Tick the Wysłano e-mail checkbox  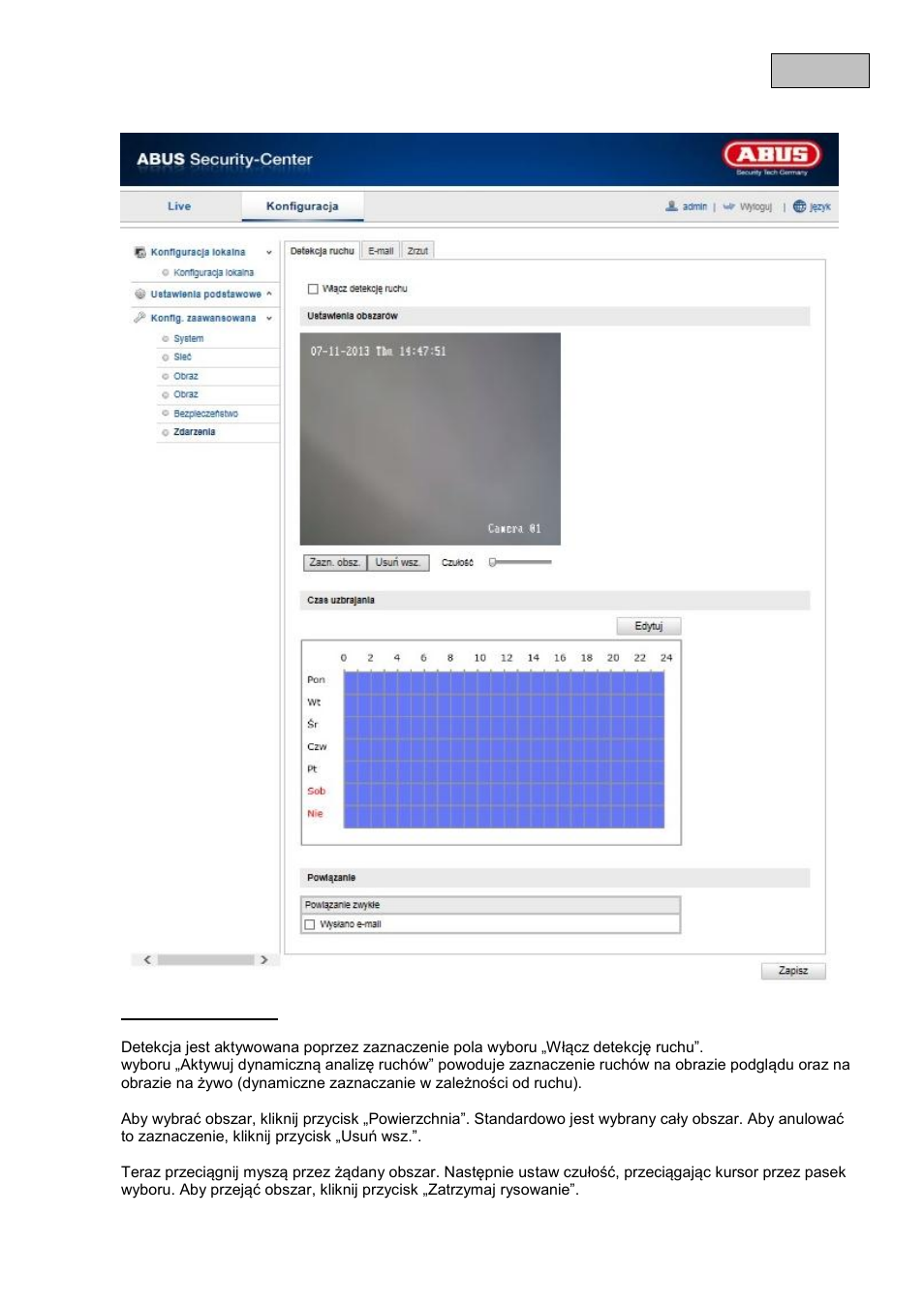310,924
